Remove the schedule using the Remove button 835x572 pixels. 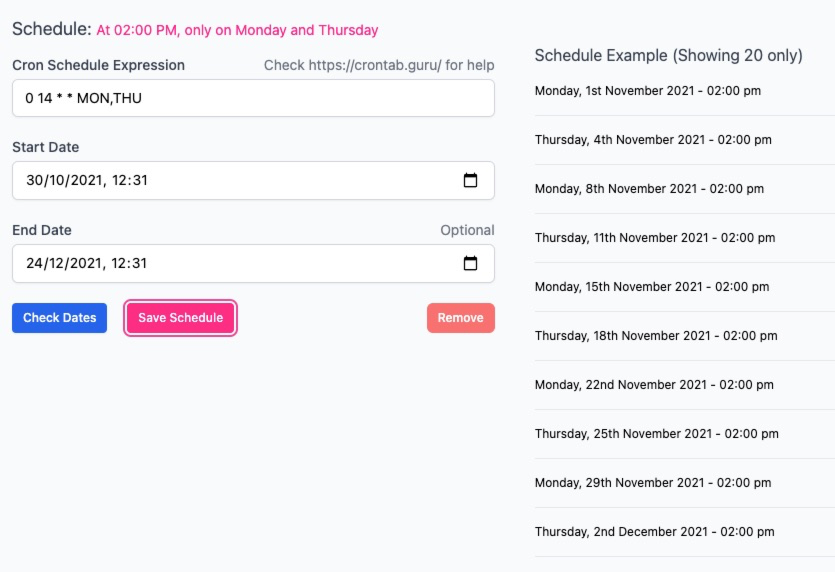[x=461, y=318]
